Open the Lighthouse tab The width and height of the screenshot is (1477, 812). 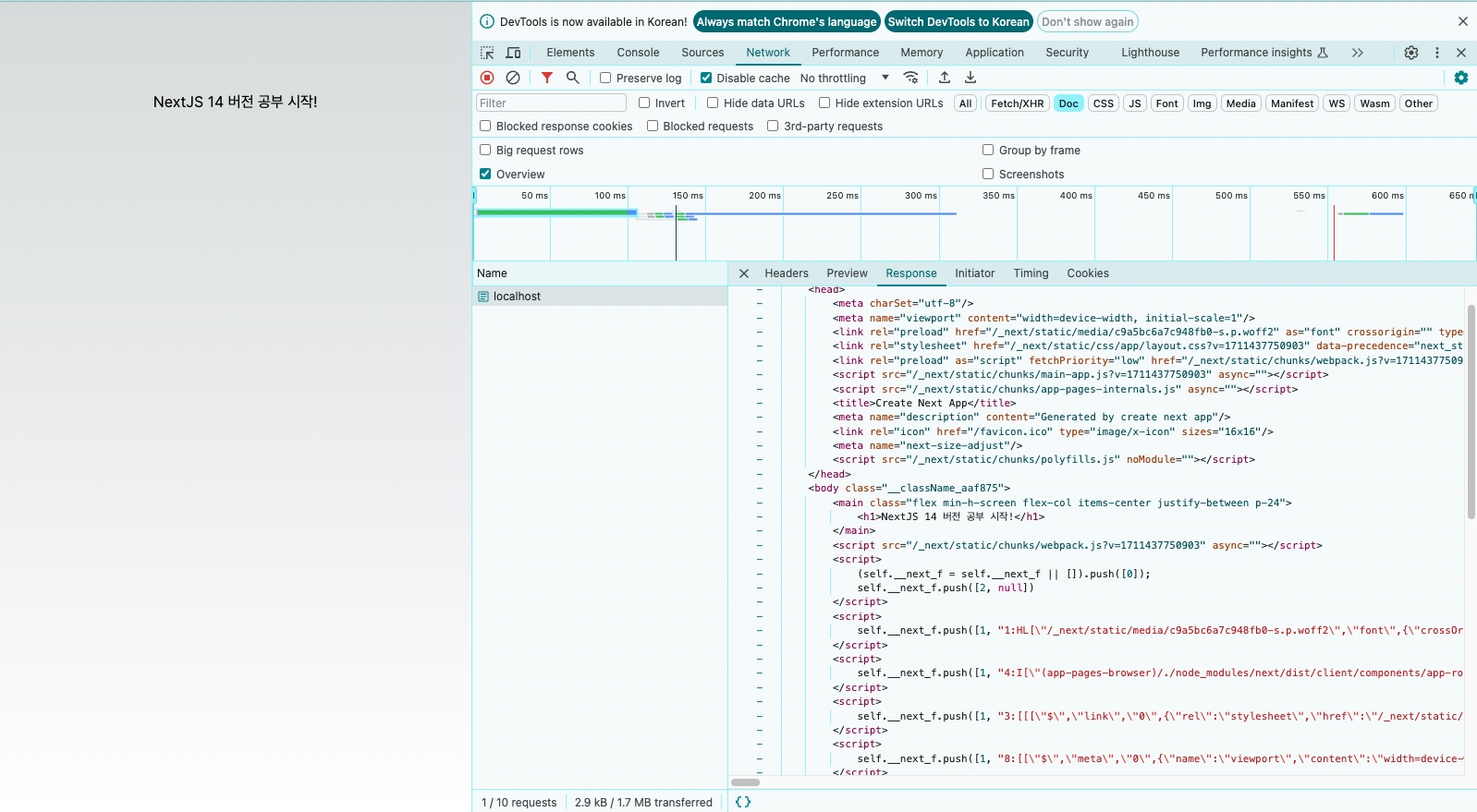1150,53
